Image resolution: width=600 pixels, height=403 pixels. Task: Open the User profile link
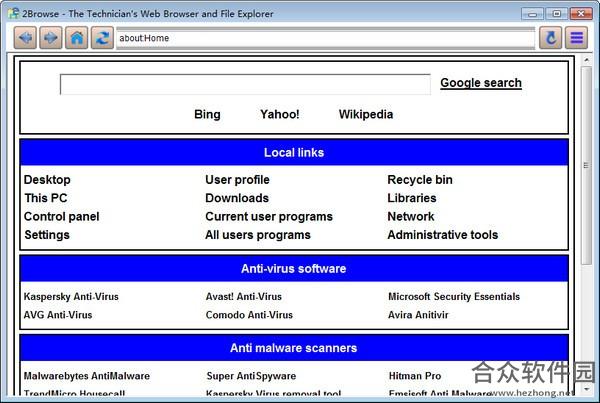click(237, 179)
